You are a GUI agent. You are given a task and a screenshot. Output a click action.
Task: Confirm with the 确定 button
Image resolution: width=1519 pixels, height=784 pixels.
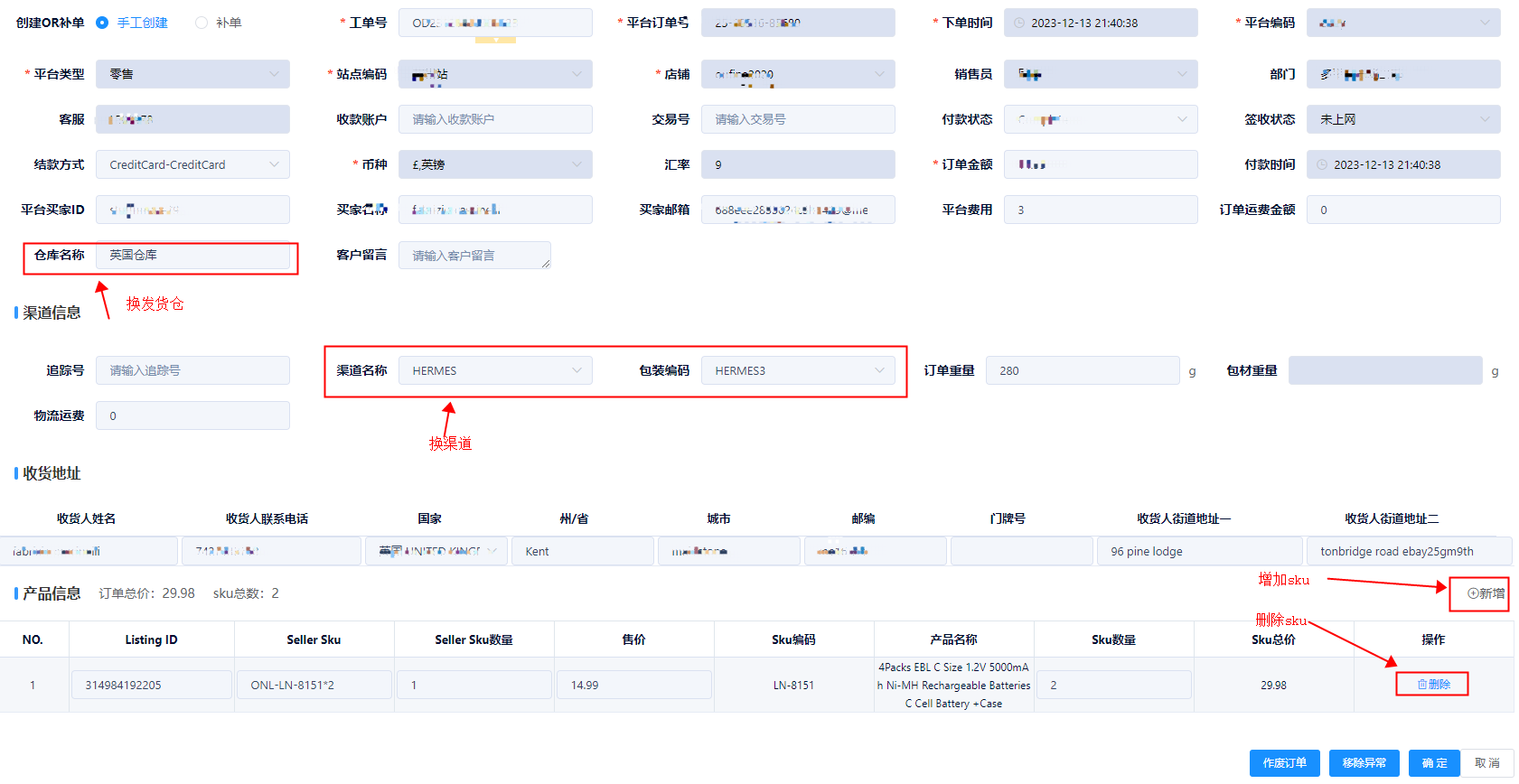click(x=1434, y=763)
